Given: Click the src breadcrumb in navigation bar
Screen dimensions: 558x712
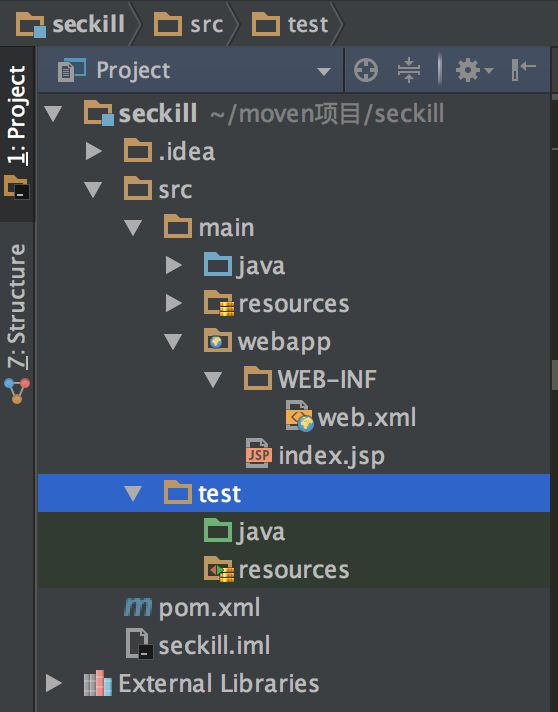Looking at the screenshot, I should [189, 24].
